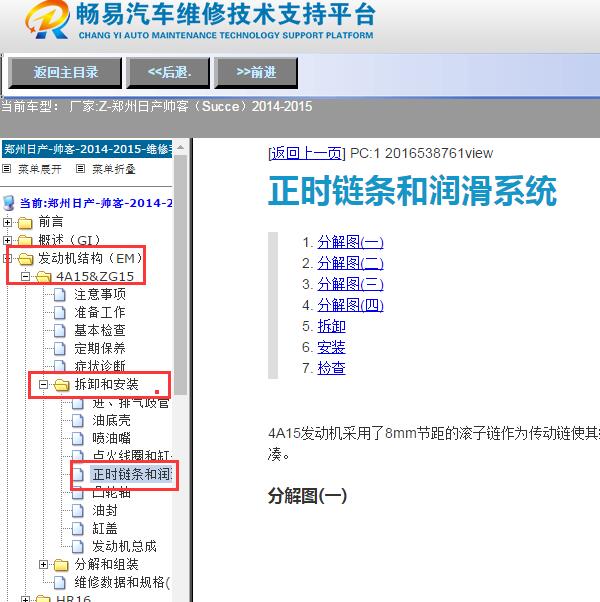Viewport: 600px width, 602px height.
Task: Click the 发动机总成 page icon
Action: 78,547
